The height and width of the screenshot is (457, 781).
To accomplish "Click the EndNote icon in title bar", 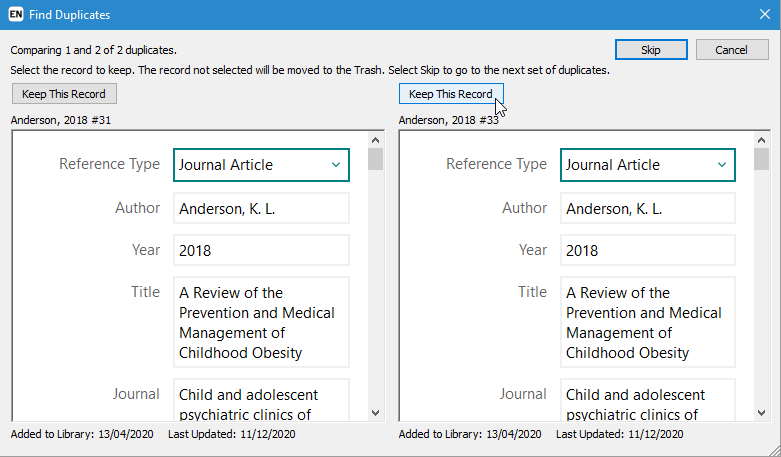I will [x=16, y=15].
